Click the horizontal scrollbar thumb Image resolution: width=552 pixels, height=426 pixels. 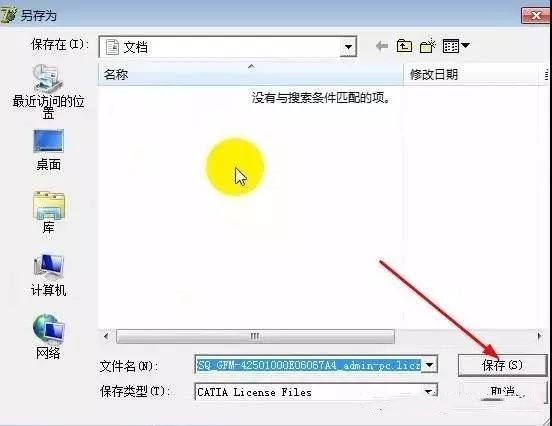pos(255,336)
